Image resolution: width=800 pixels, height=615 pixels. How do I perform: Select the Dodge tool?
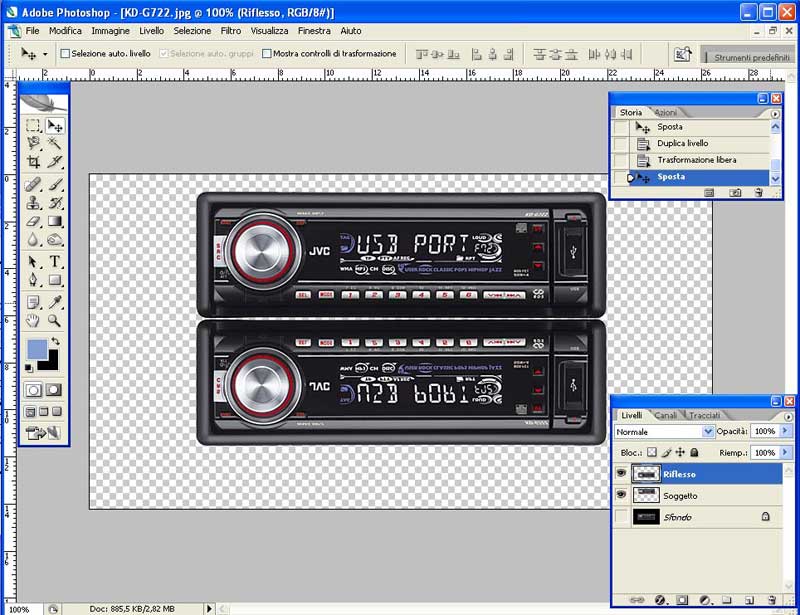point(55,239)
